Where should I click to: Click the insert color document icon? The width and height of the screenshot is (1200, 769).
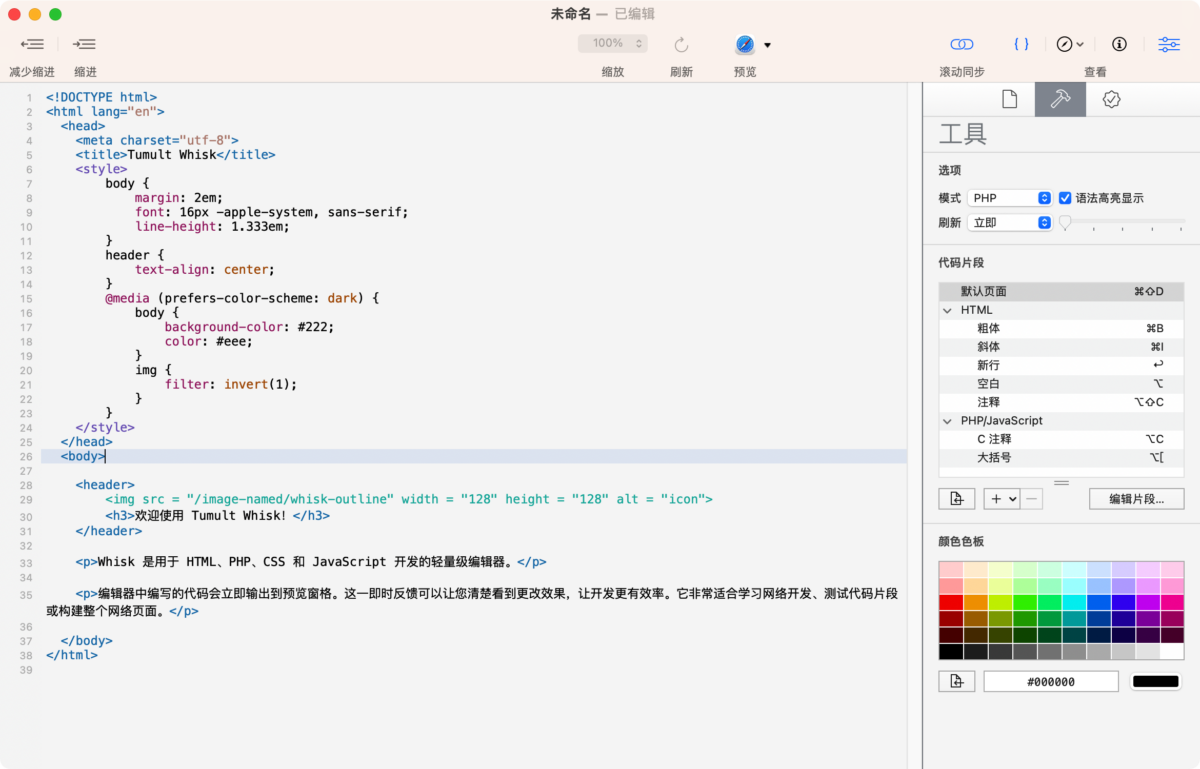coord(957,682)
